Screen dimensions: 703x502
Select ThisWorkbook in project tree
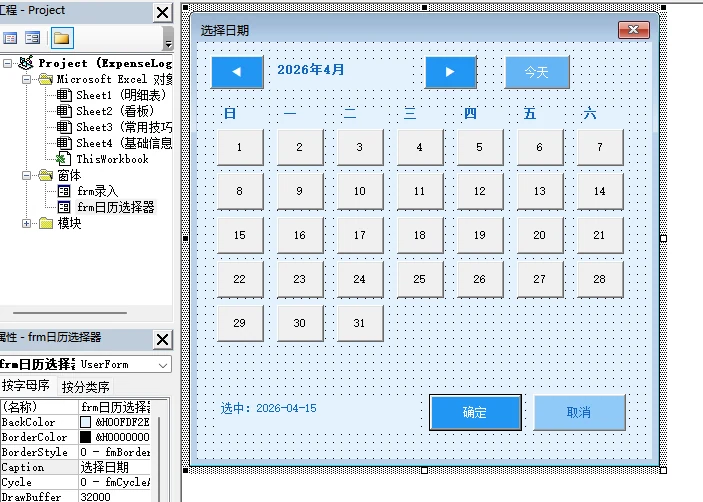pos(112,159)
